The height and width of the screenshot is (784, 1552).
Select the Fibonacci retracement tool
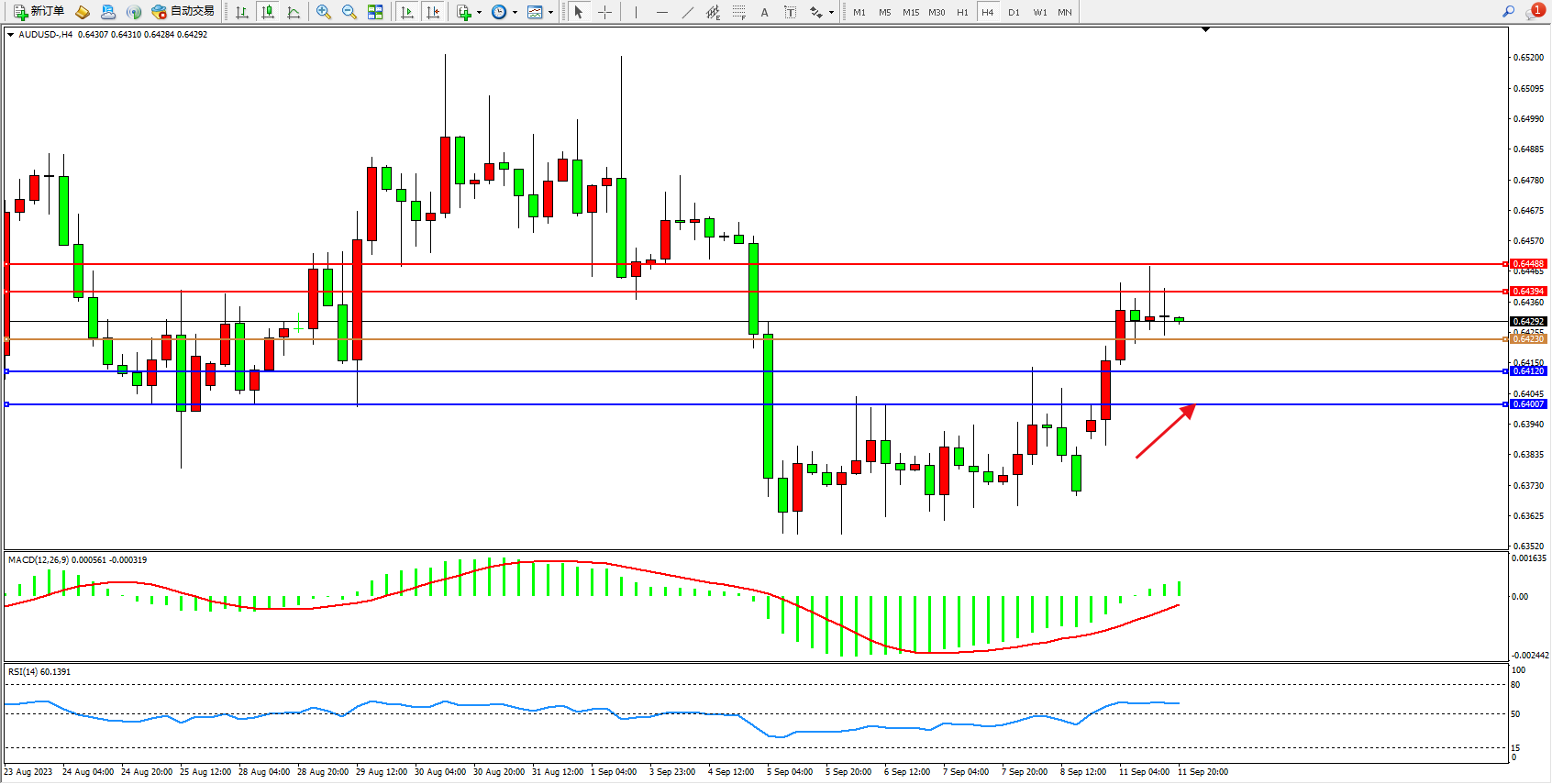pos(738,12)
